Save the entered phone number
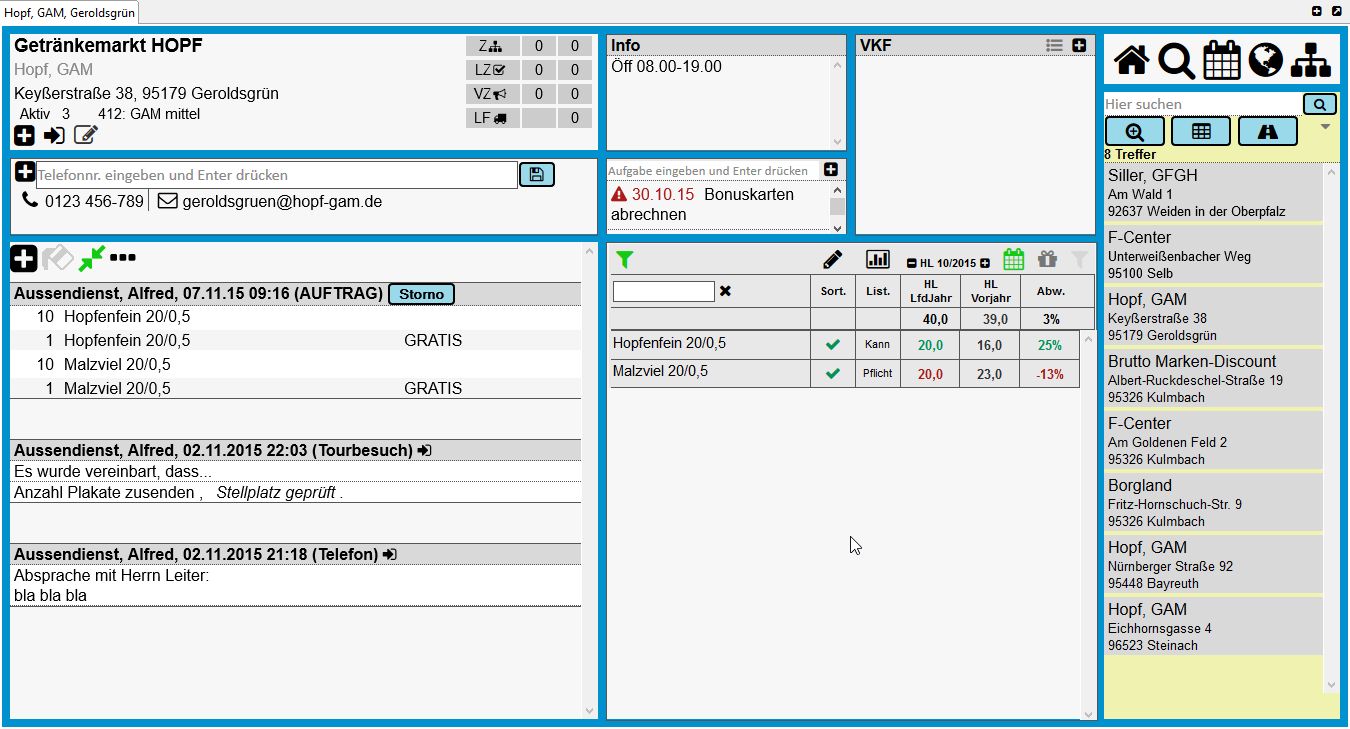The height and width of the screenshot is (729, 1350). [536, 175]
